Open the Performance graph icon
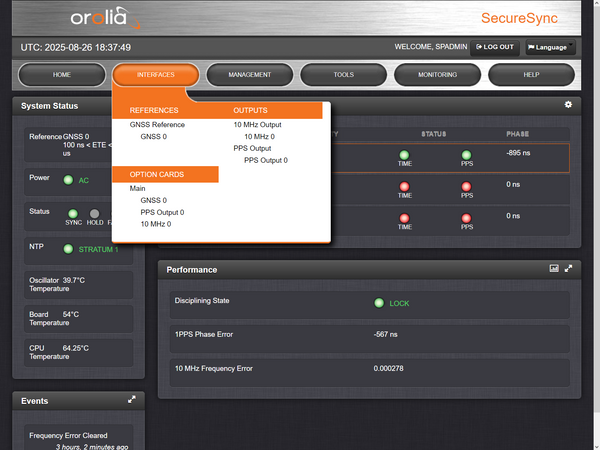The image size is (600, 450). pos(554,268)
